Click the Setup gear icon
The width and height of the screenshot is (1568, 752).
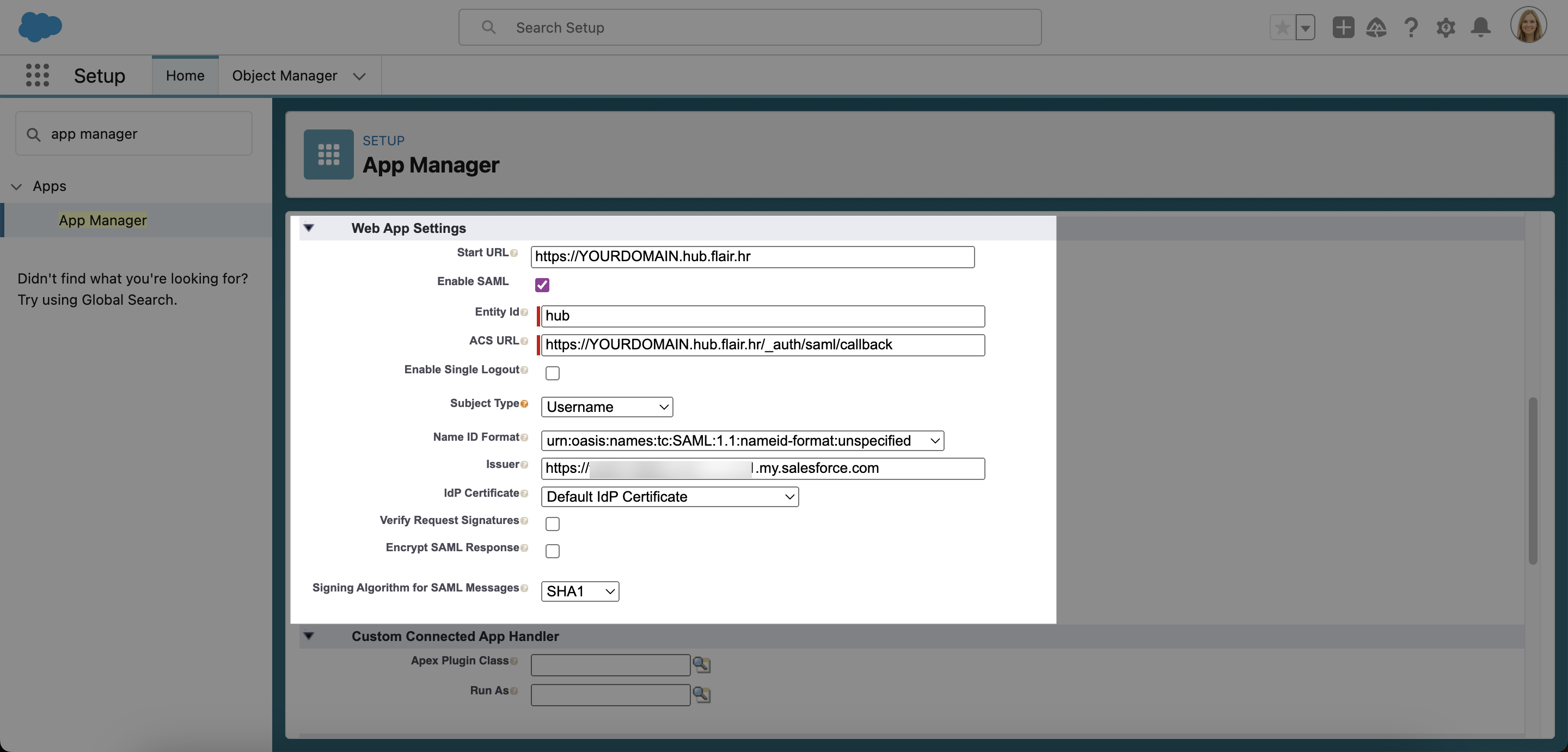tap(1445, 27)
